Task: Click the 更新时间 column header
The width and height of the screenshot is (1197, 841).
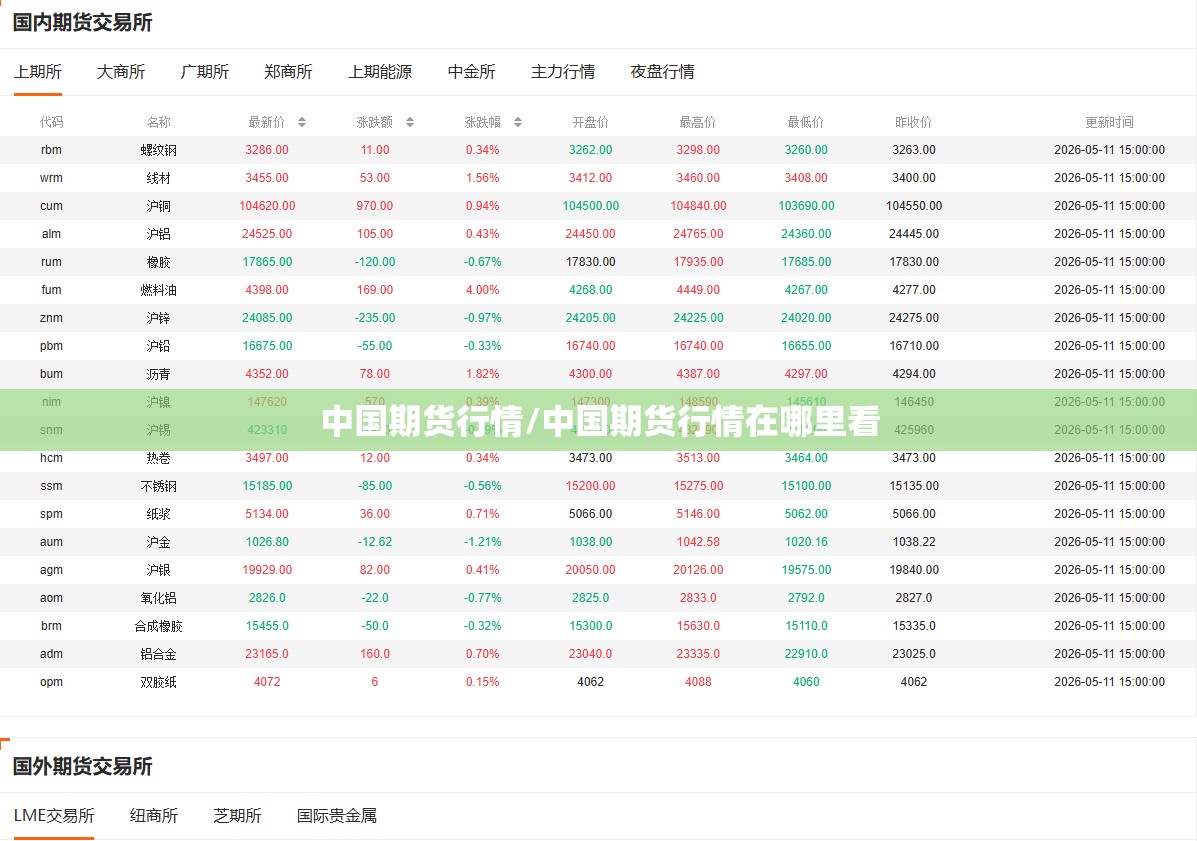Action: 1110,122
